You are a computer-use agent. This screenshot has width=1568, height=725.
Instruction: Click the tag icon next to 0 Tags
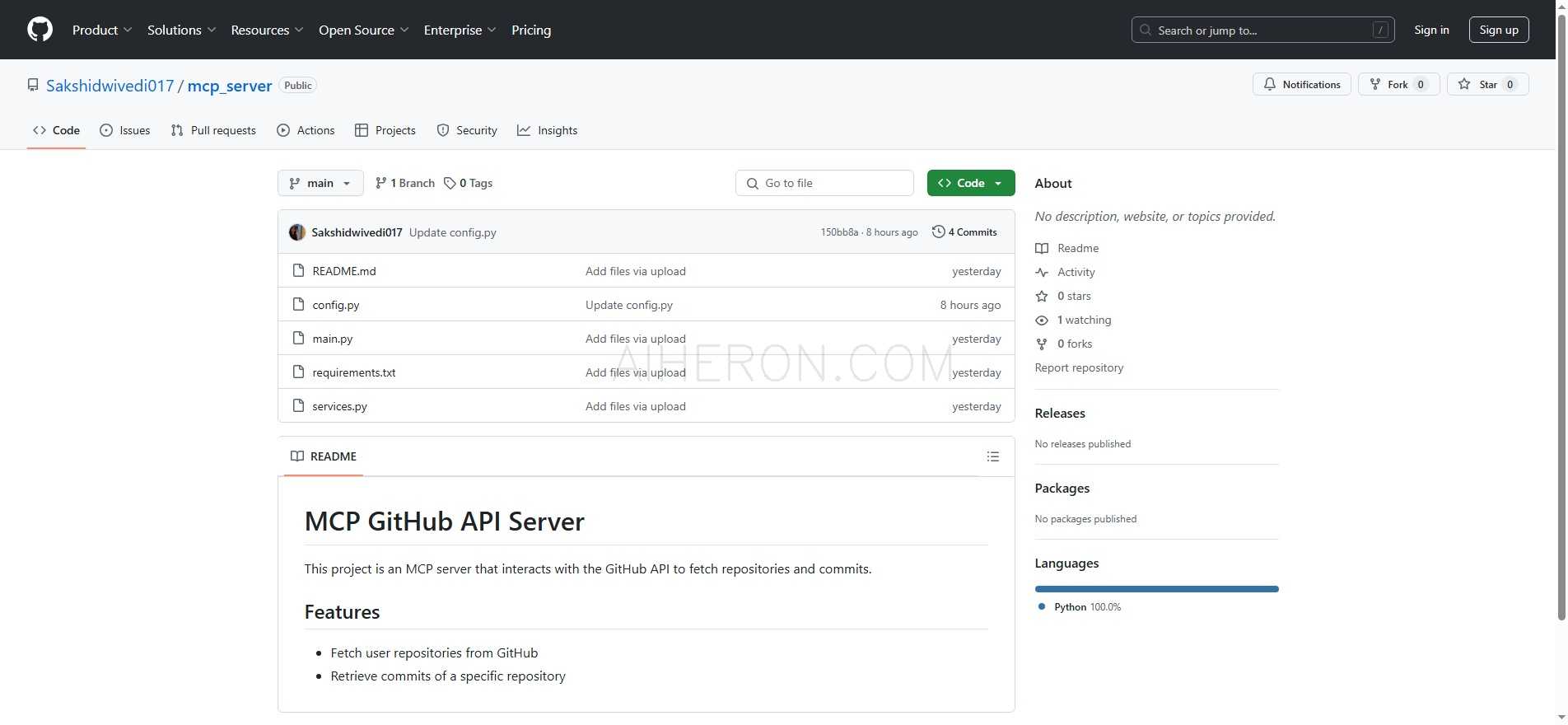click(x=450, y=183)
